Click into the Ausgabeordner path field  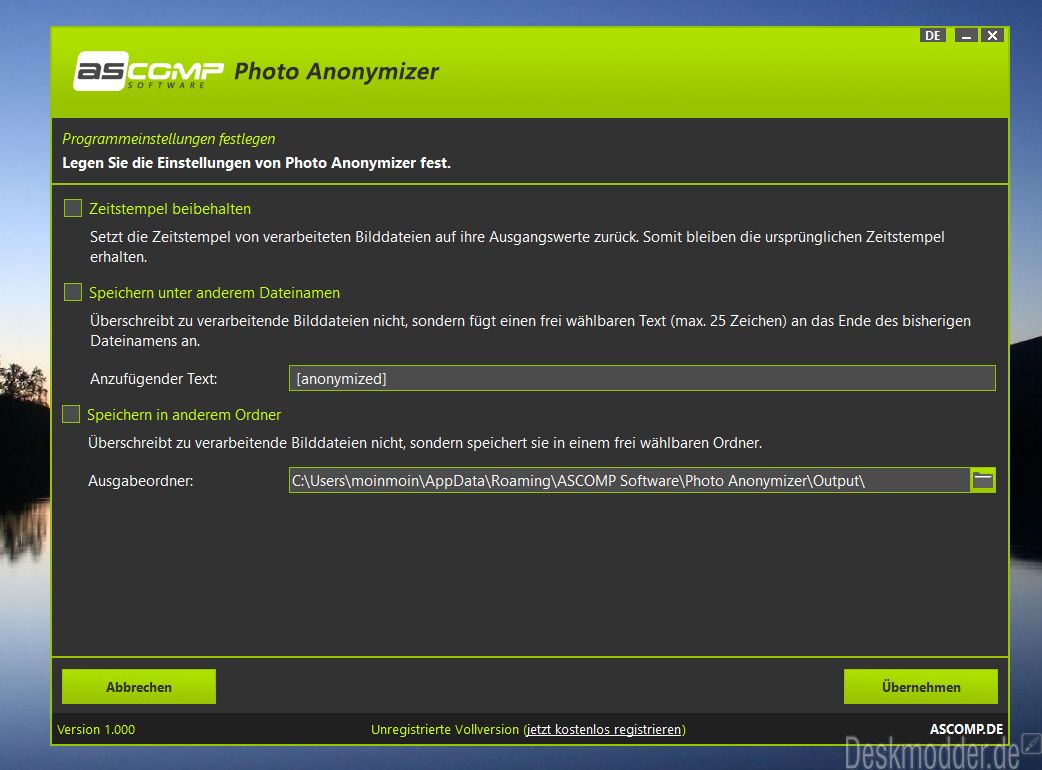[x=629, y=480]
